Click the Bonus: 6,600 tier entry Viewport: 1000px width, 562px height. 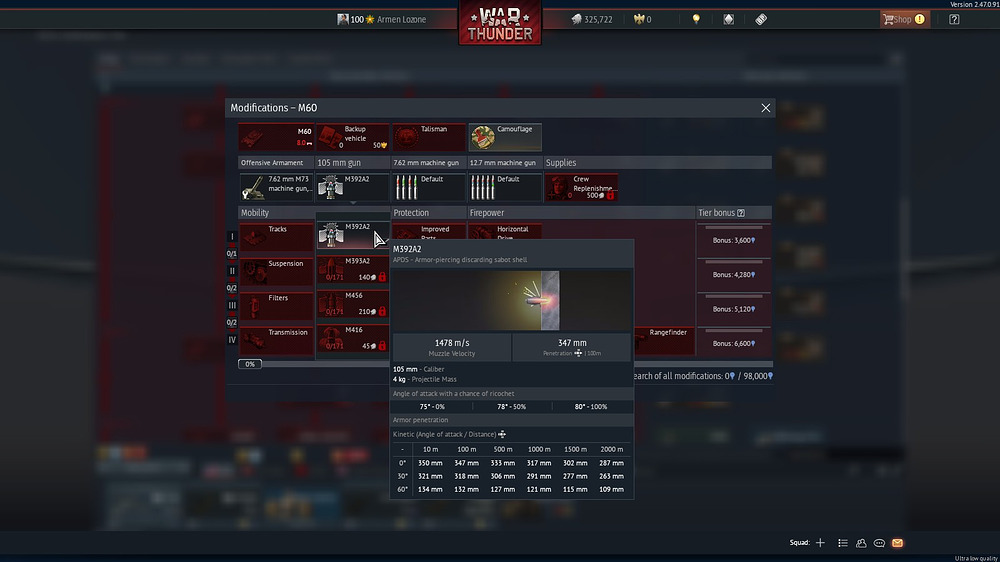coord(733,343)
